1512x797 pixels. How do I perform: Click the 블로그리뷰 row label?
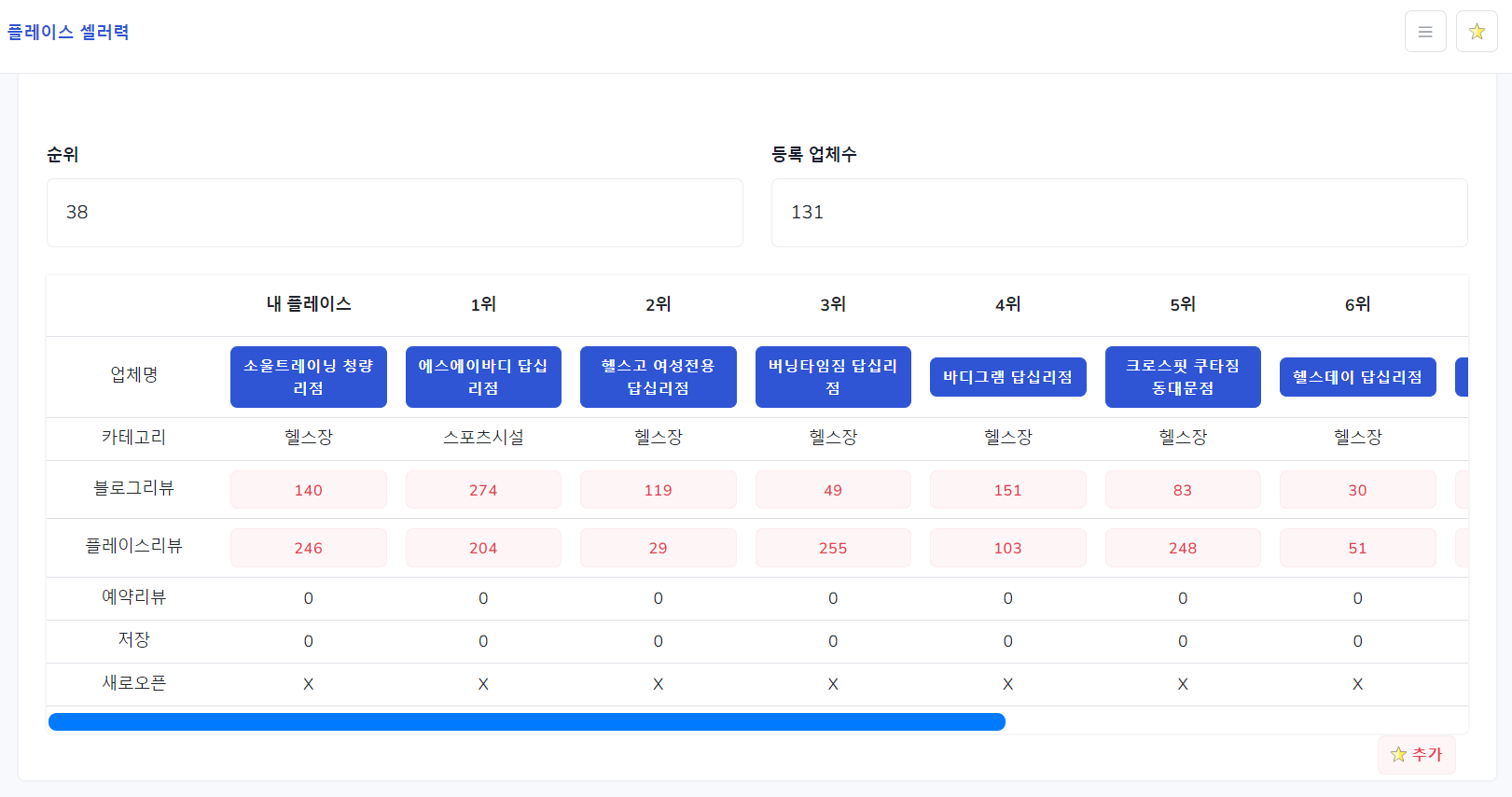[x=134, y=488]
